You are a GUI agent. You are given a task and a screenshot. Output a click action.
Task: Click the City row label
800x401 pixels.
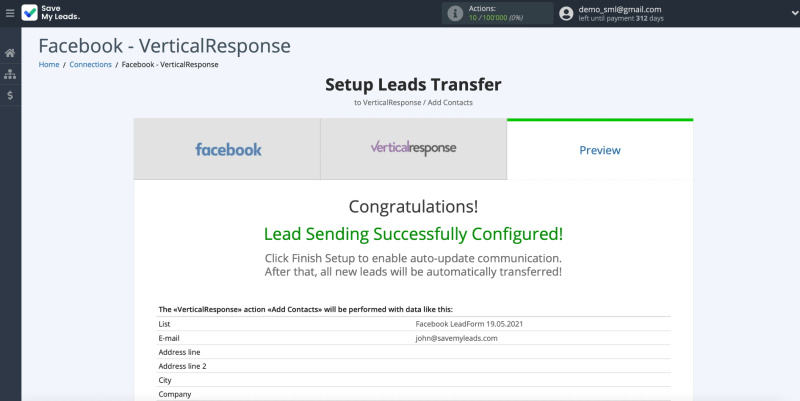(x=165, y=380)
